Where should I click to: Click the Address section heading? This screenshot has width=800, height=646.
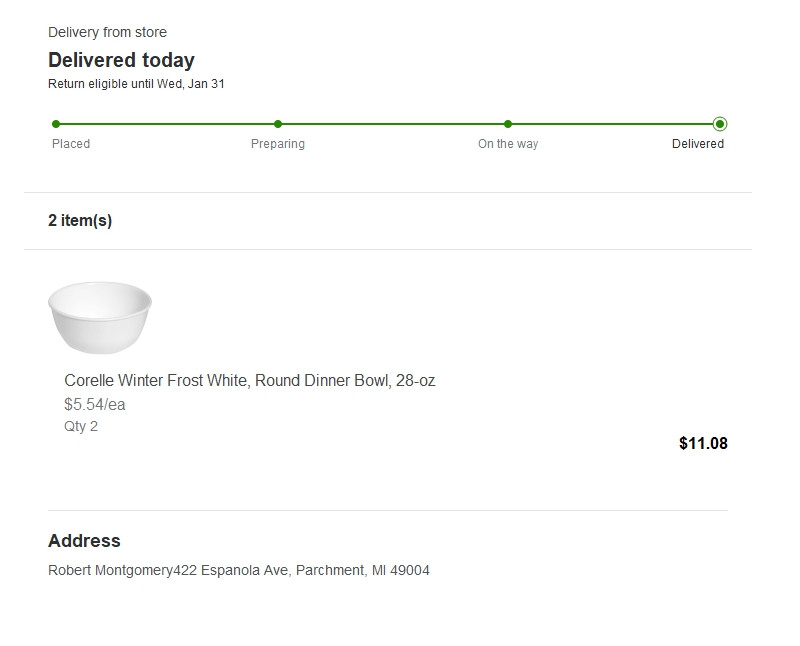point(84,541)
